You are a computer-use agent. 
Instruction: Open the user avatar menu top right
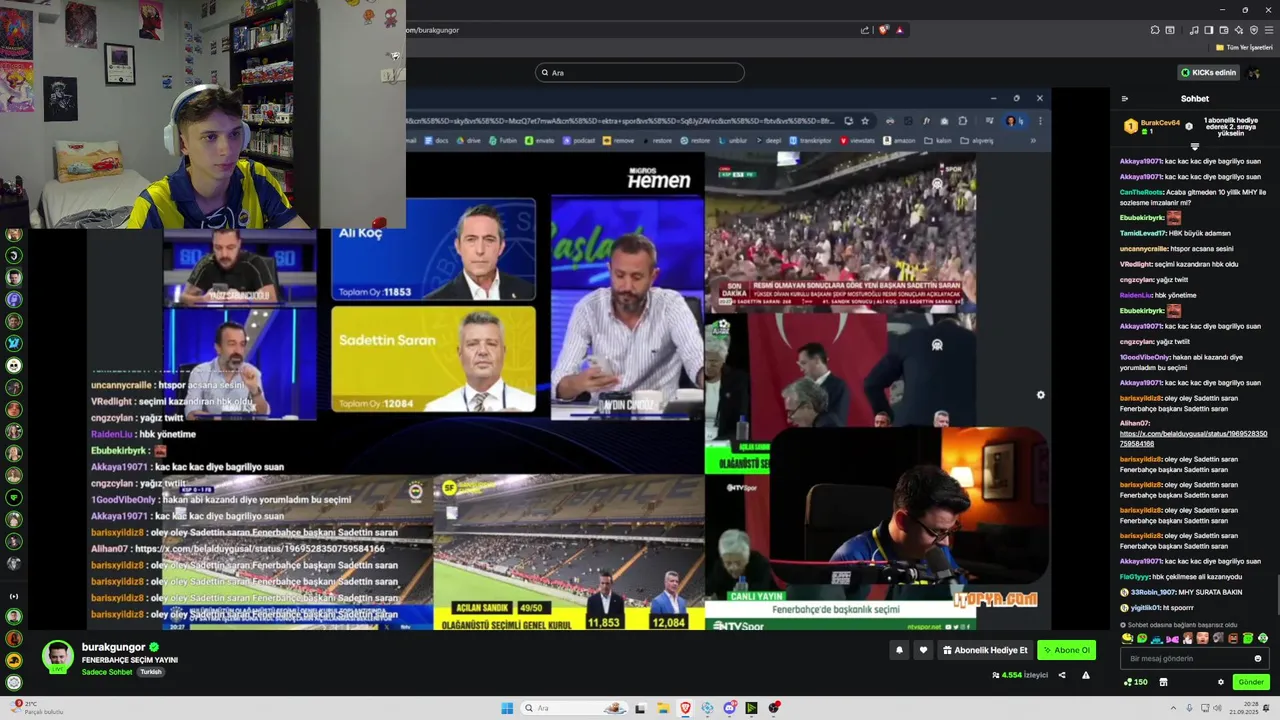1254,72
